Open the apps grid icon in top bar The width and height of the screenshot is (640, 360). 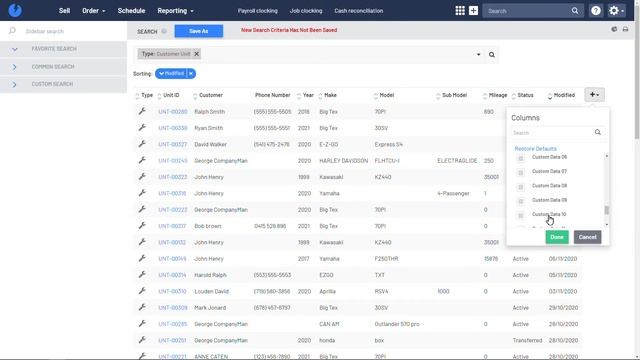tap(460, 11)
